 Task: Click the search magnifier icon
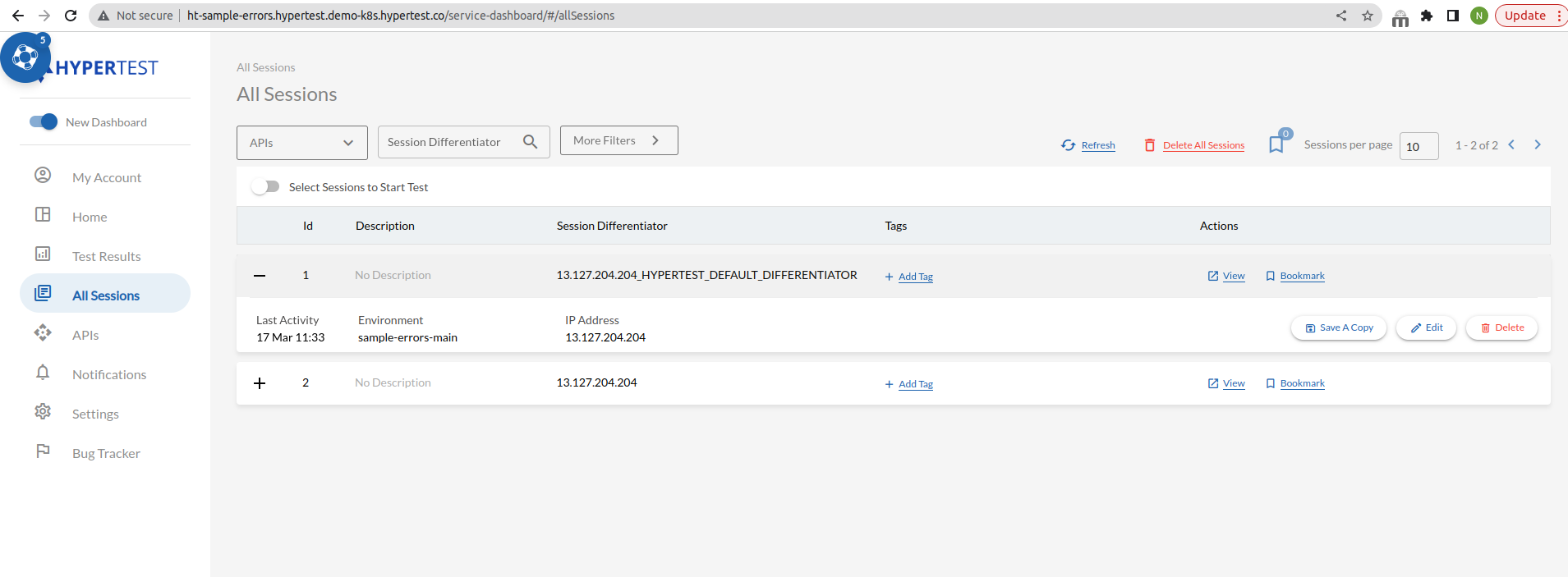click(x=531, y=142)
